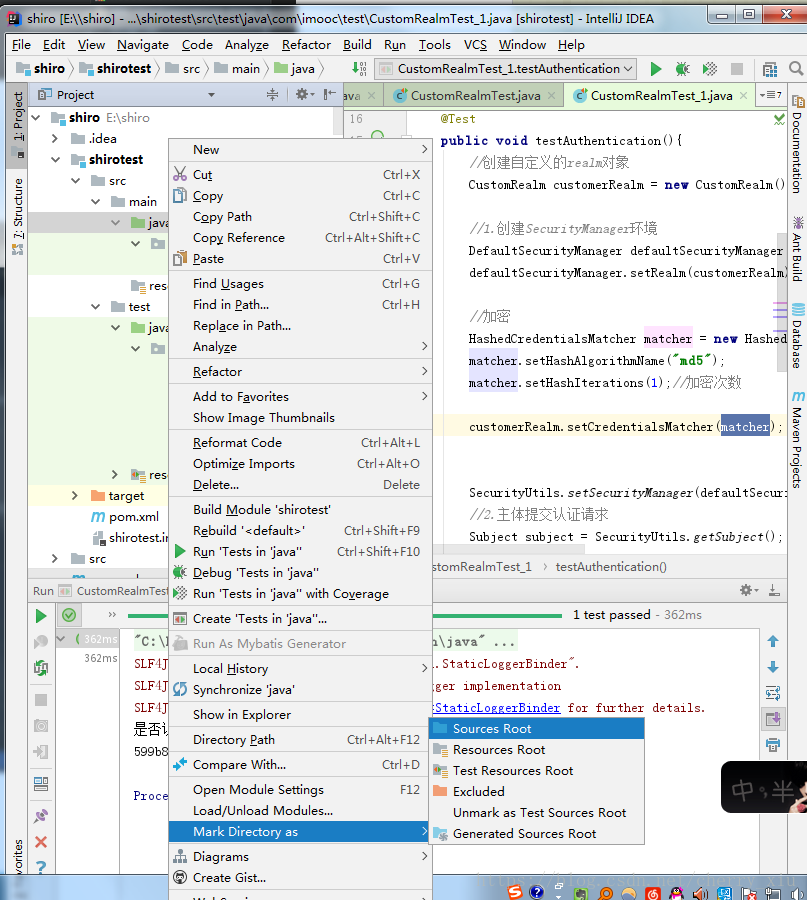Open Project view selector dropdown
This screenshot has width=807, height=900.
click(211, 95)
